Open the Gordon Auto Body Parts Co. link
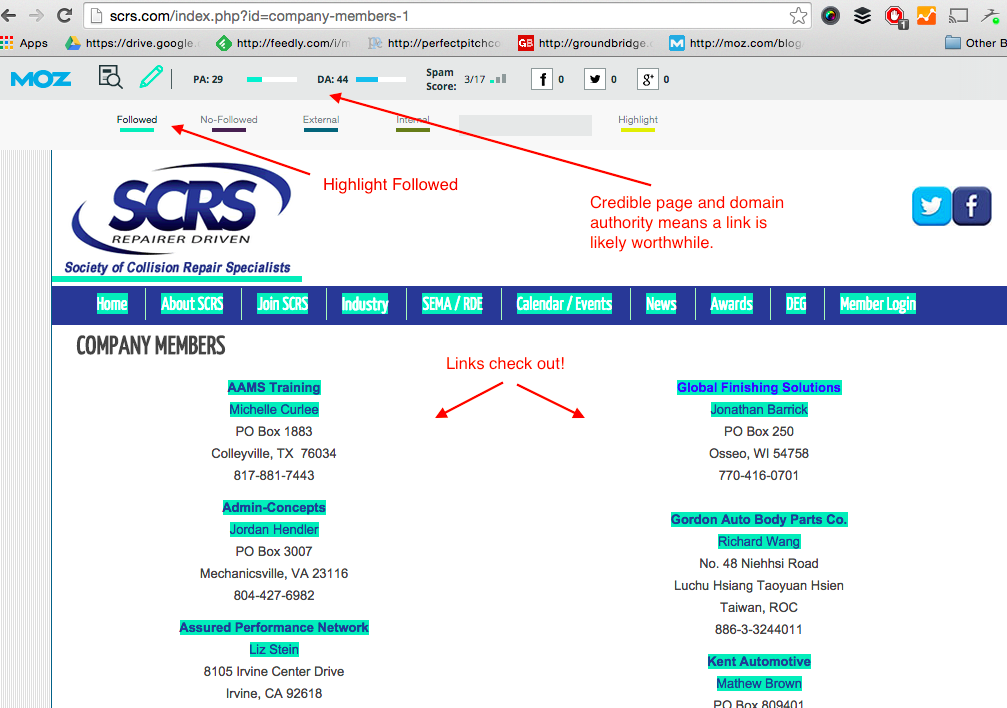 tap(759, 519)
